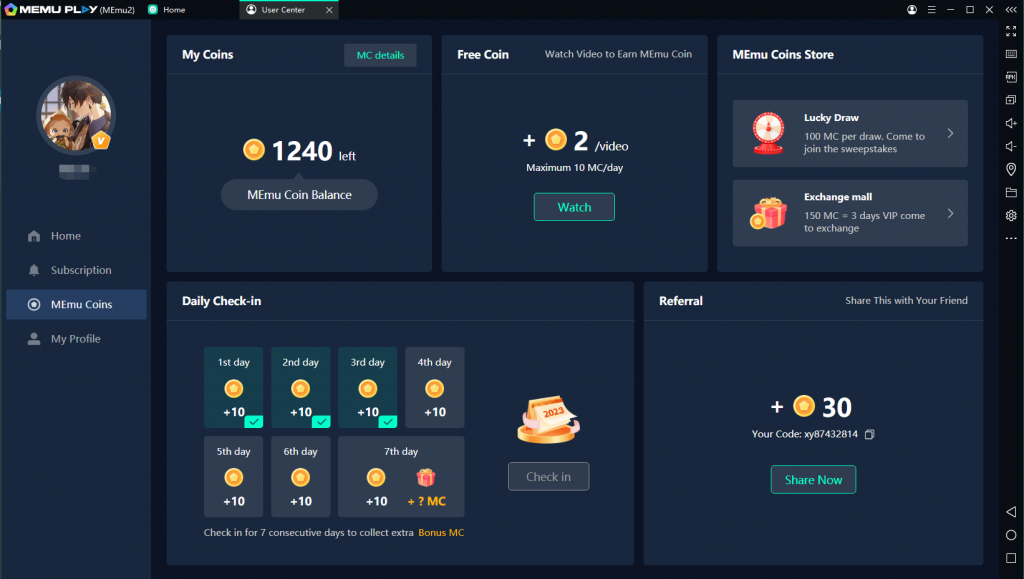
Task: Open the multi-instance manager icon
Action: [x=1011, y=99]
